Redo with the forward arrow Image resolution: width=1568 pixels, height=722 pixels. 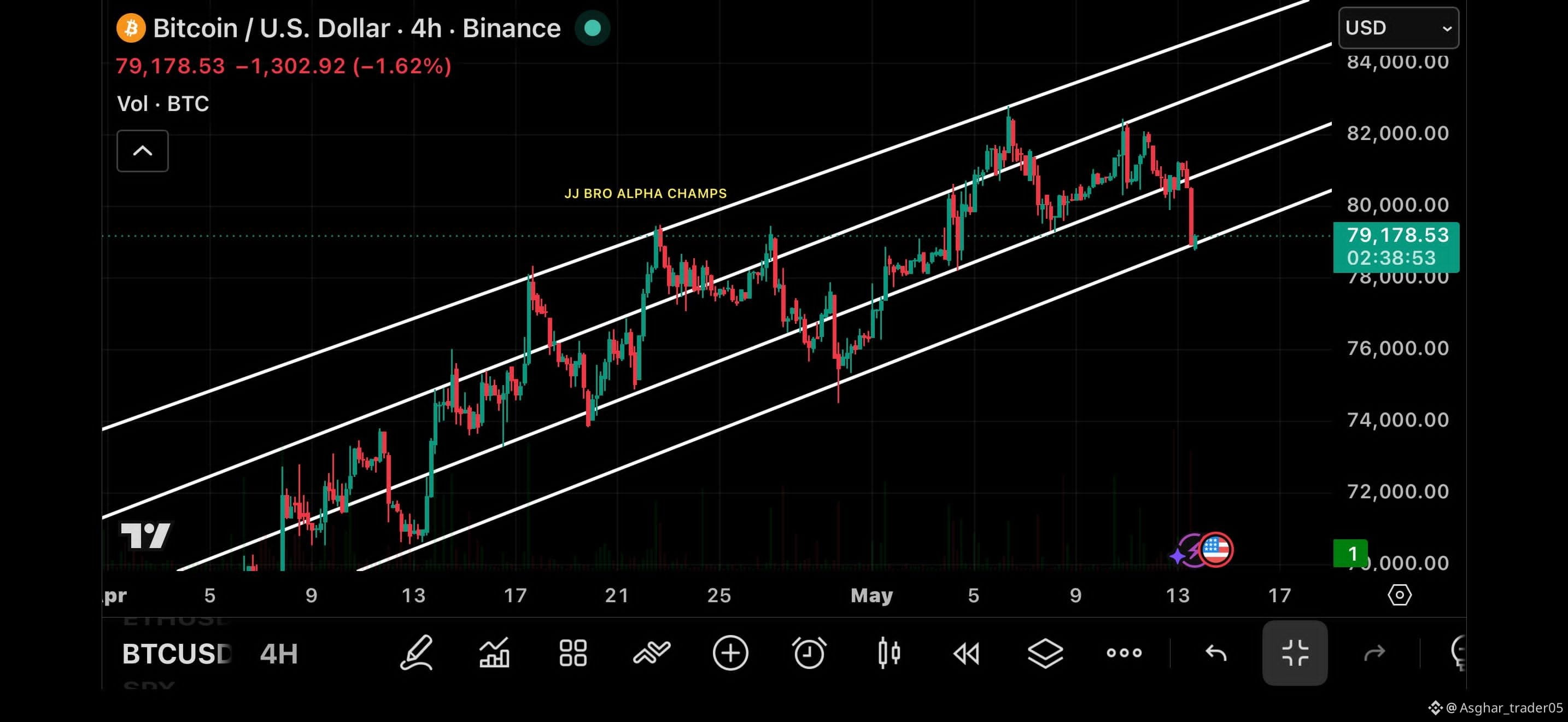[1374, 653]
